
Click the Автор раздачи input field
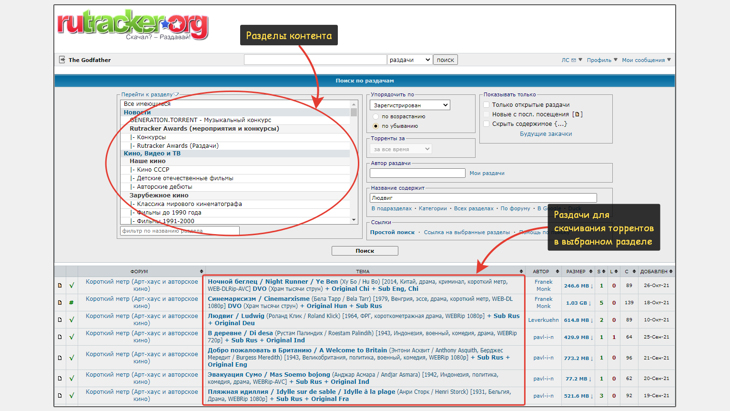(418, 173)
